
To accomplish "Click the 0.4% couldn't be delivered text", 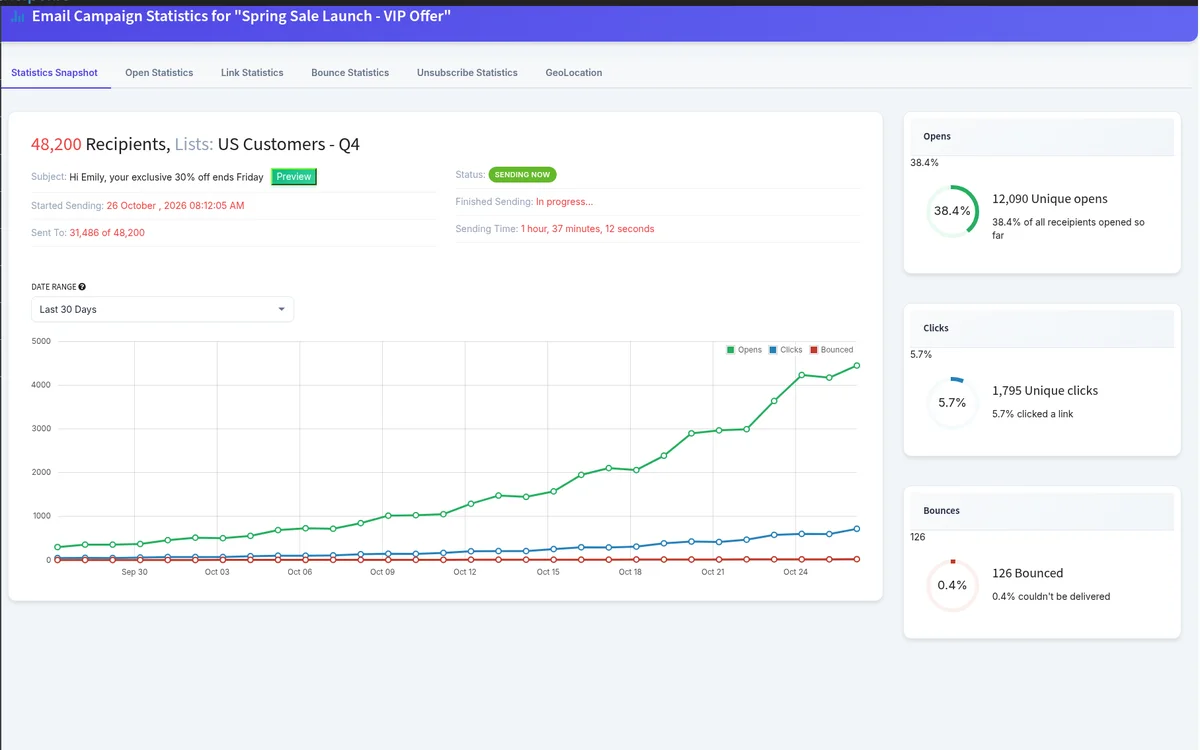I will pos(1051,597).
